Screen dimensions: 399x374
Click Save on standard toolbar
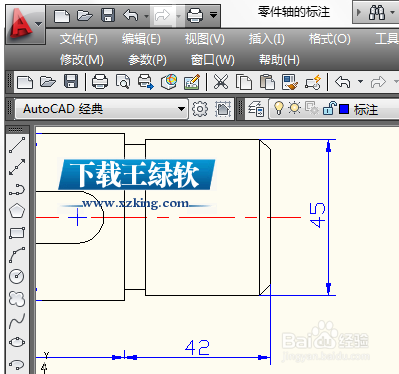(x=71, y=82)
